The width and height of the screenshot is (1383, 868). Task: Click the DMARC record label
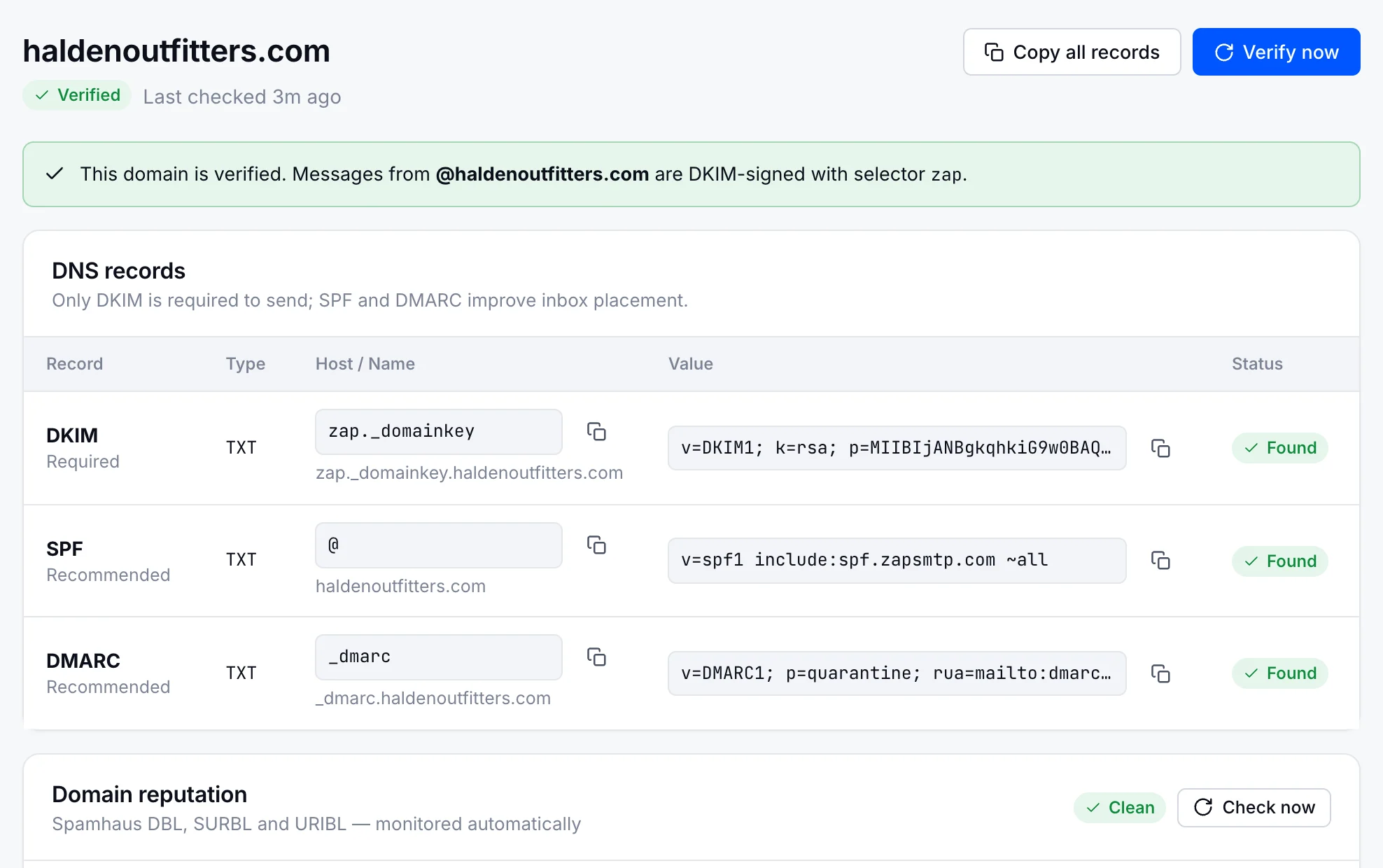(83, 661)
